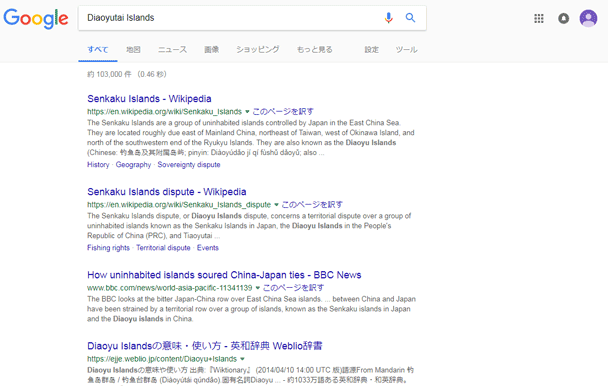Translate the Senkaku Islands Wikipedia page
This screenshot has height=386, width=608.
pos(283,112)
